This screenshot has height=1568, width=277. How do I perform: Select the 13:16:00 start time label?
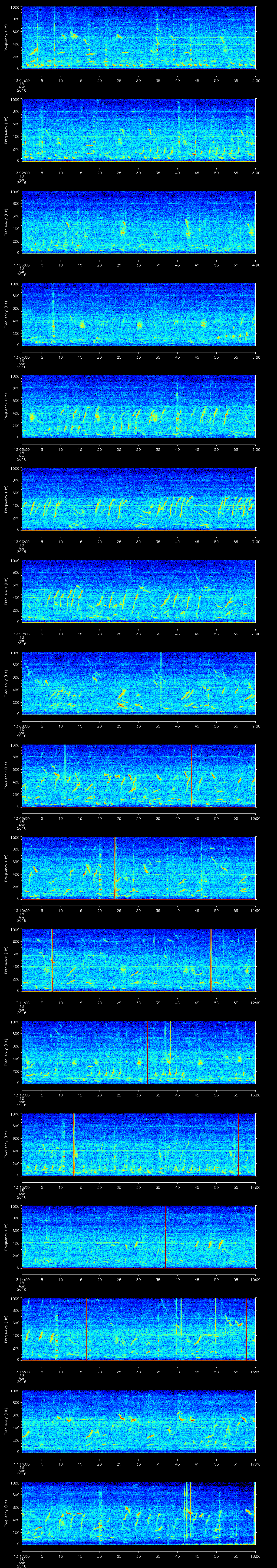(21, 1463)
